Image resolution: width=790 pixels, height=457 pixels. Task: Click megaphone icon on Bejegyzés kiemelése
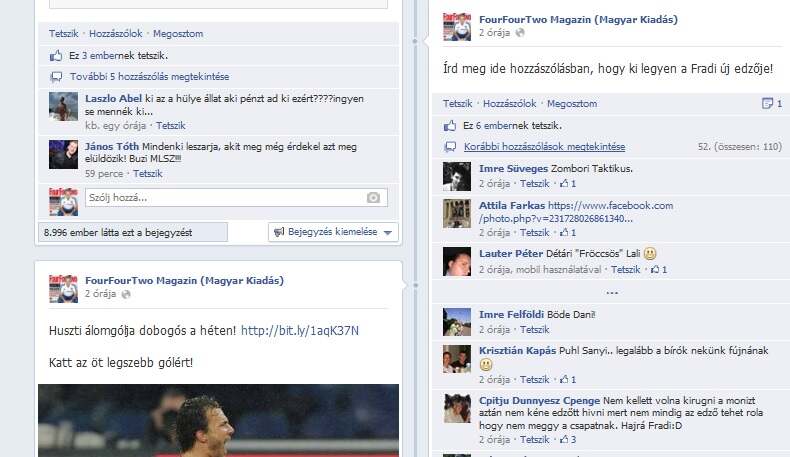[279, 232]
